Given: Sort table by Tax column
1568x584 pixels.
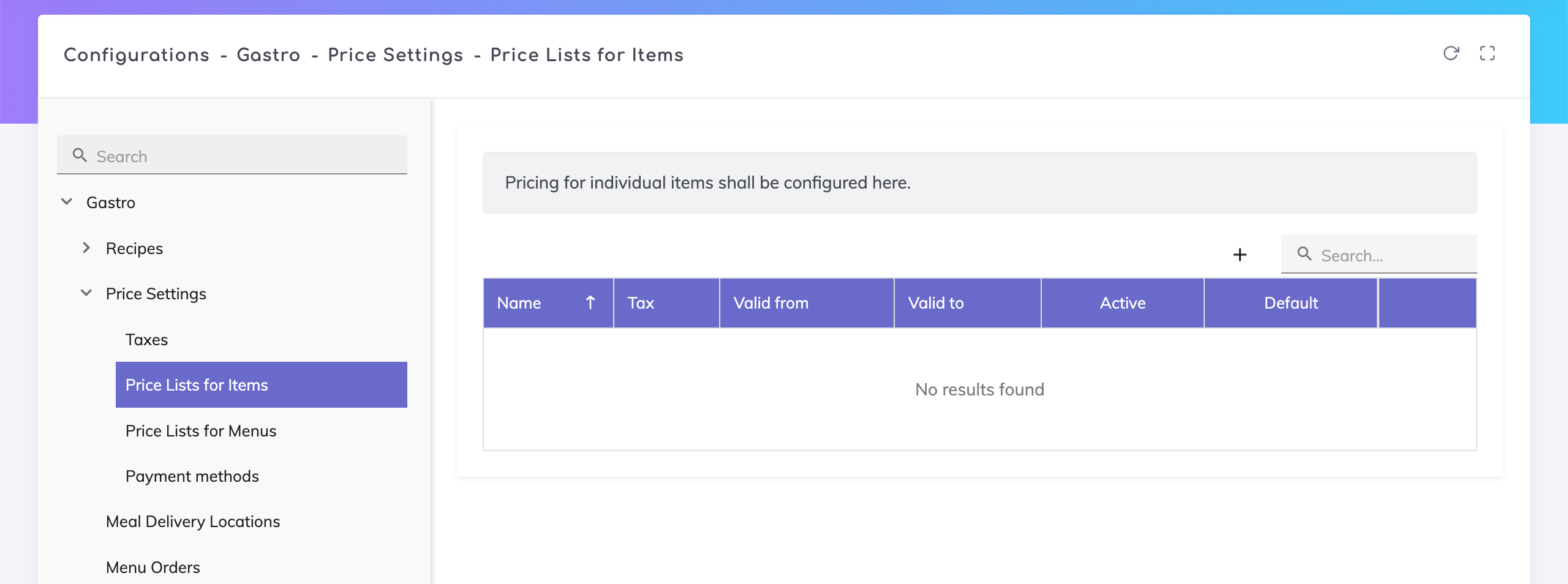Looking at the screenshot, I should click(x=641, y=303).
